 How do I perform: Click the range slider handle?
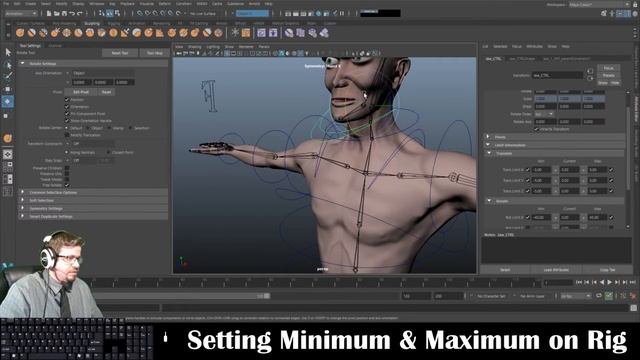click(267, 296)
